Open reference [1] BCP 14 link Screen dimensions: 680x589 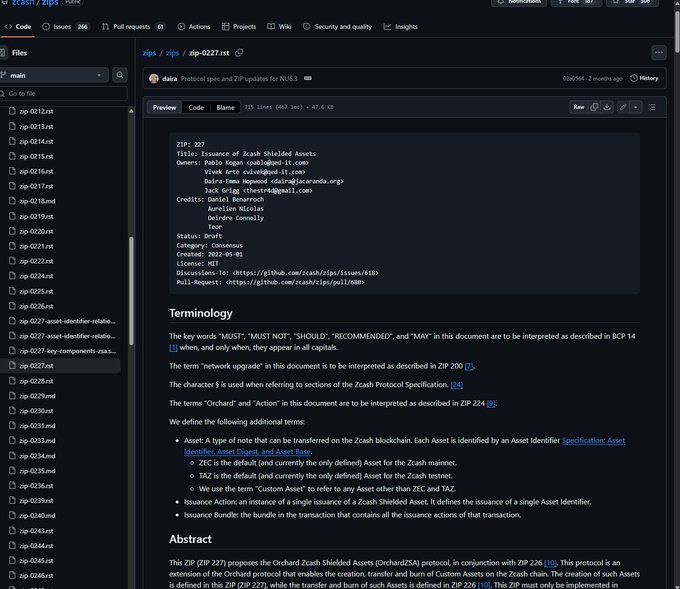[173, 347]
